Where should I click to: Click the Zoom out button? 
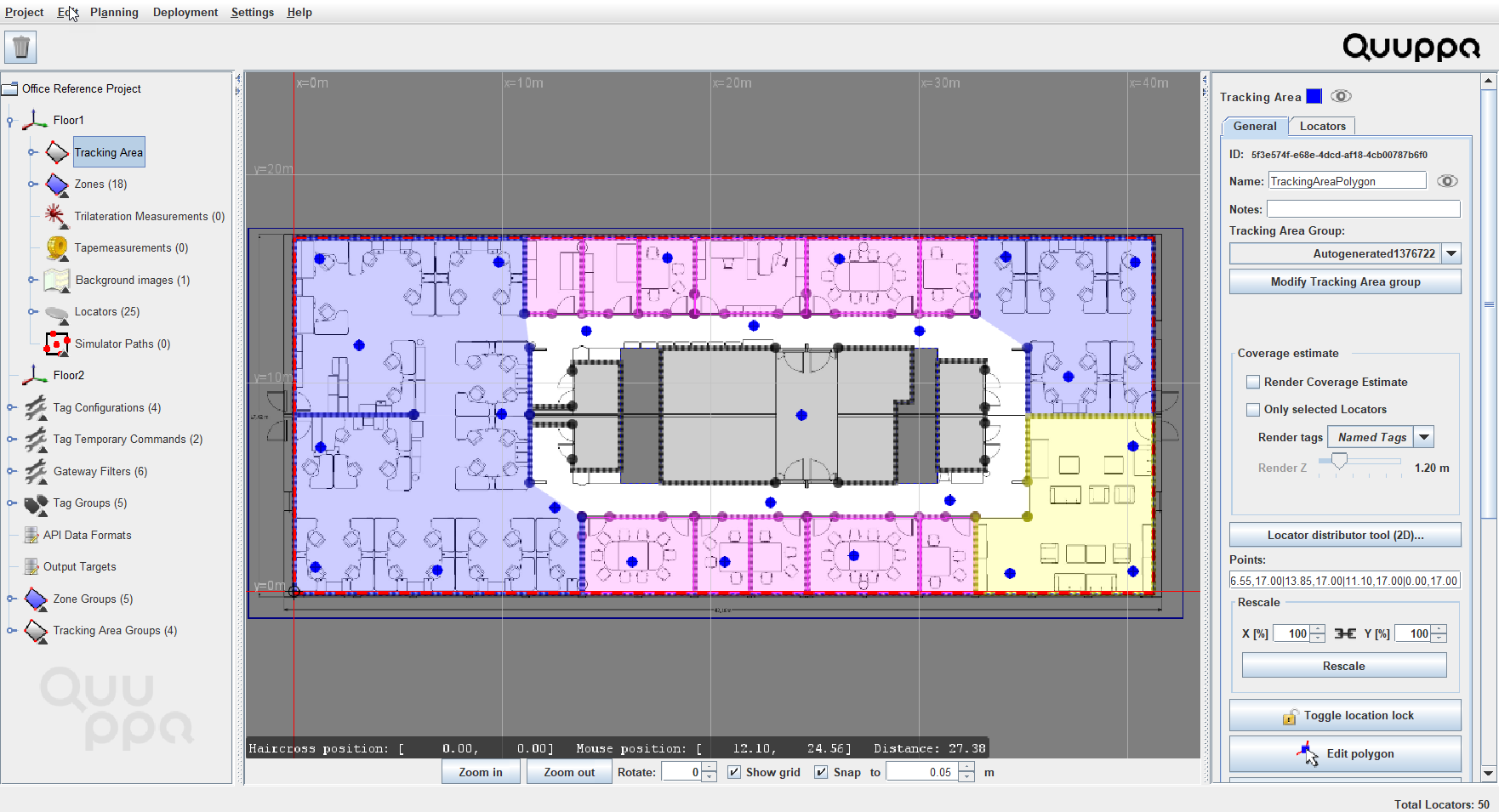click(x=569, y=772)
